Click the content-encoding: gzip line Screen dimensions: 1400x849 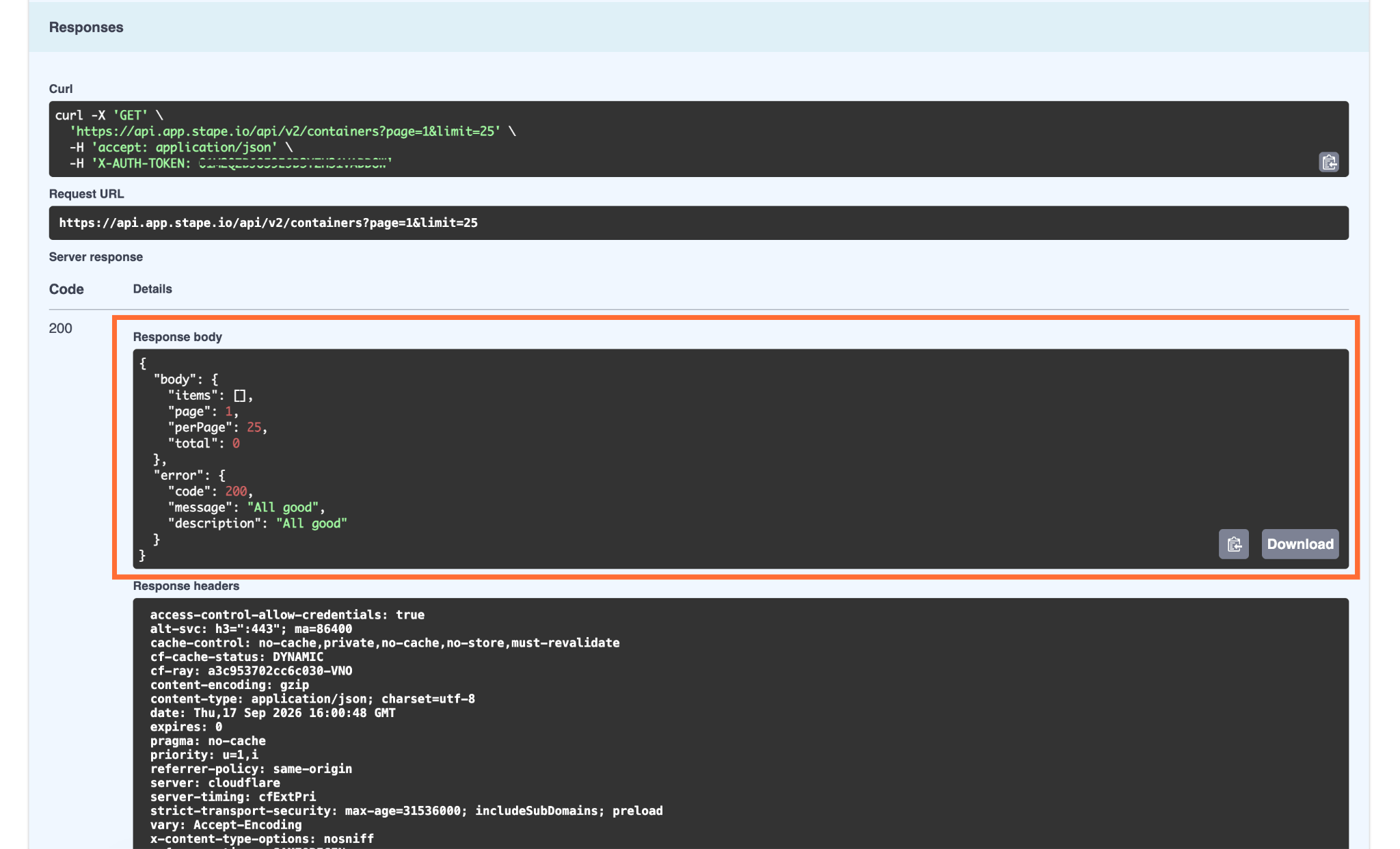coord(230,685)
